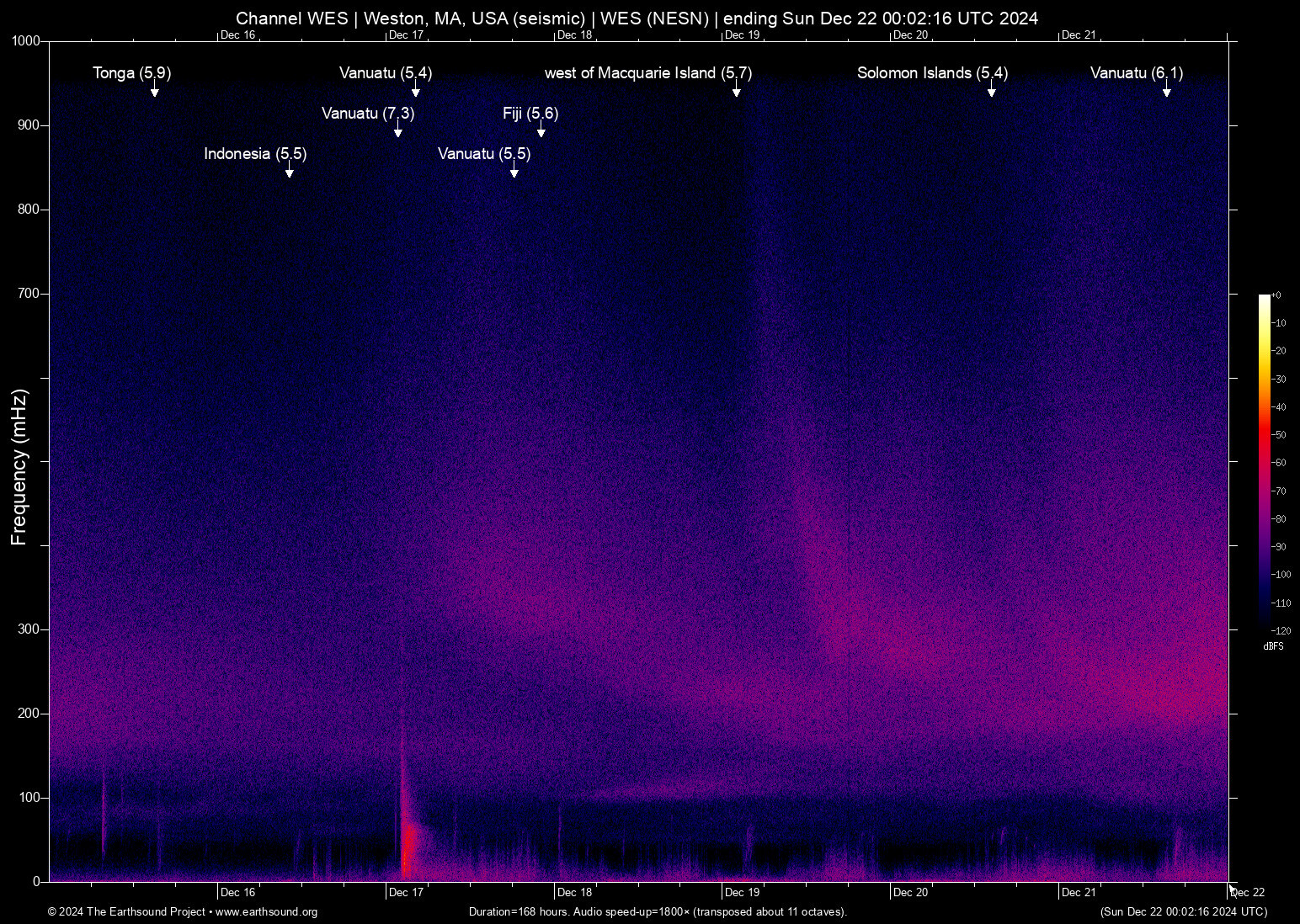Click the Dec 17 date label on bottom axis
Screen dimensions: 1300x924
click(x=407, y=892)
